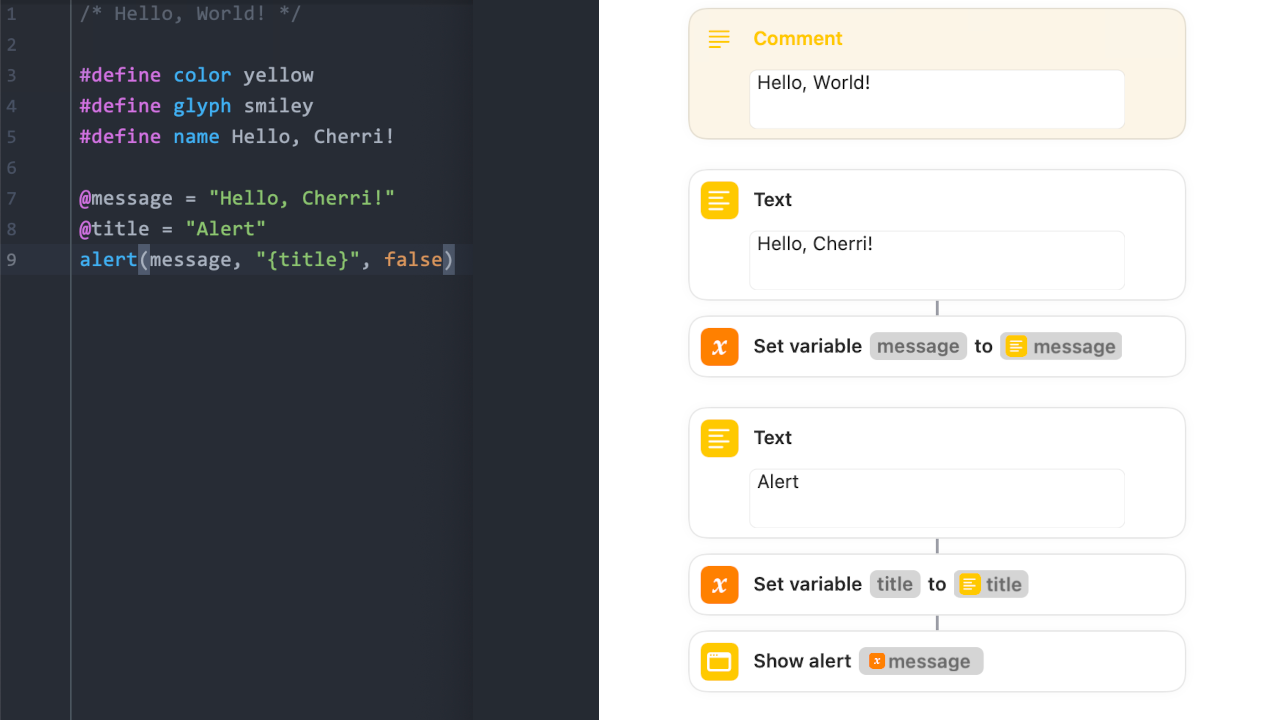Image resolution: width=1280 pixels, height=720 pixels.
Task: Click the yellow icon on the Alert Text action
Action: [719, 438]
